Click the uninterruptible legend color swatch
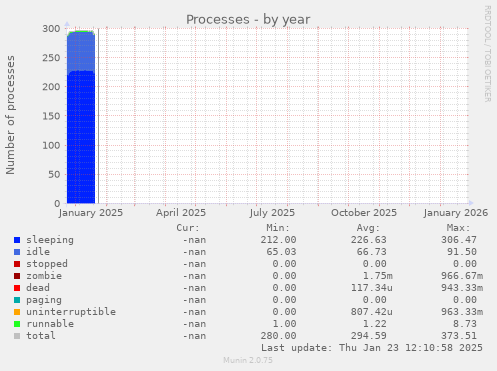Image resolution: width=497 pixels, height=371 pixels. click(x=17, y=312)
